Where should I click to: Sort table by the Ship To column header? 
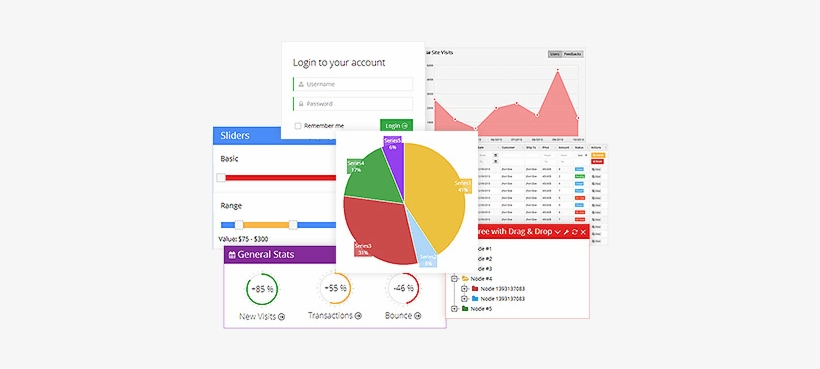[532, 148]
